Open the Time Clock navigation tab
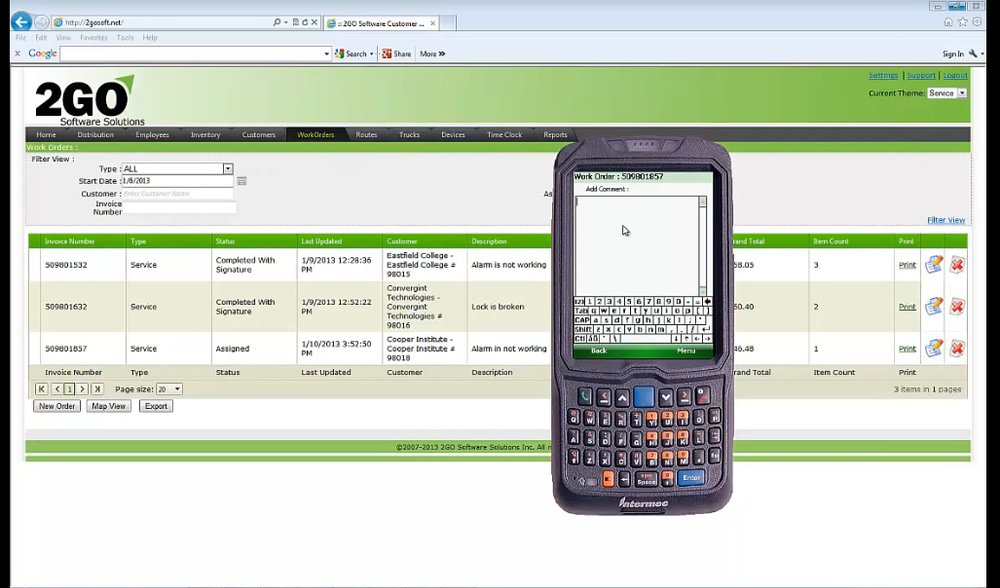 click(x=504, y=135)
